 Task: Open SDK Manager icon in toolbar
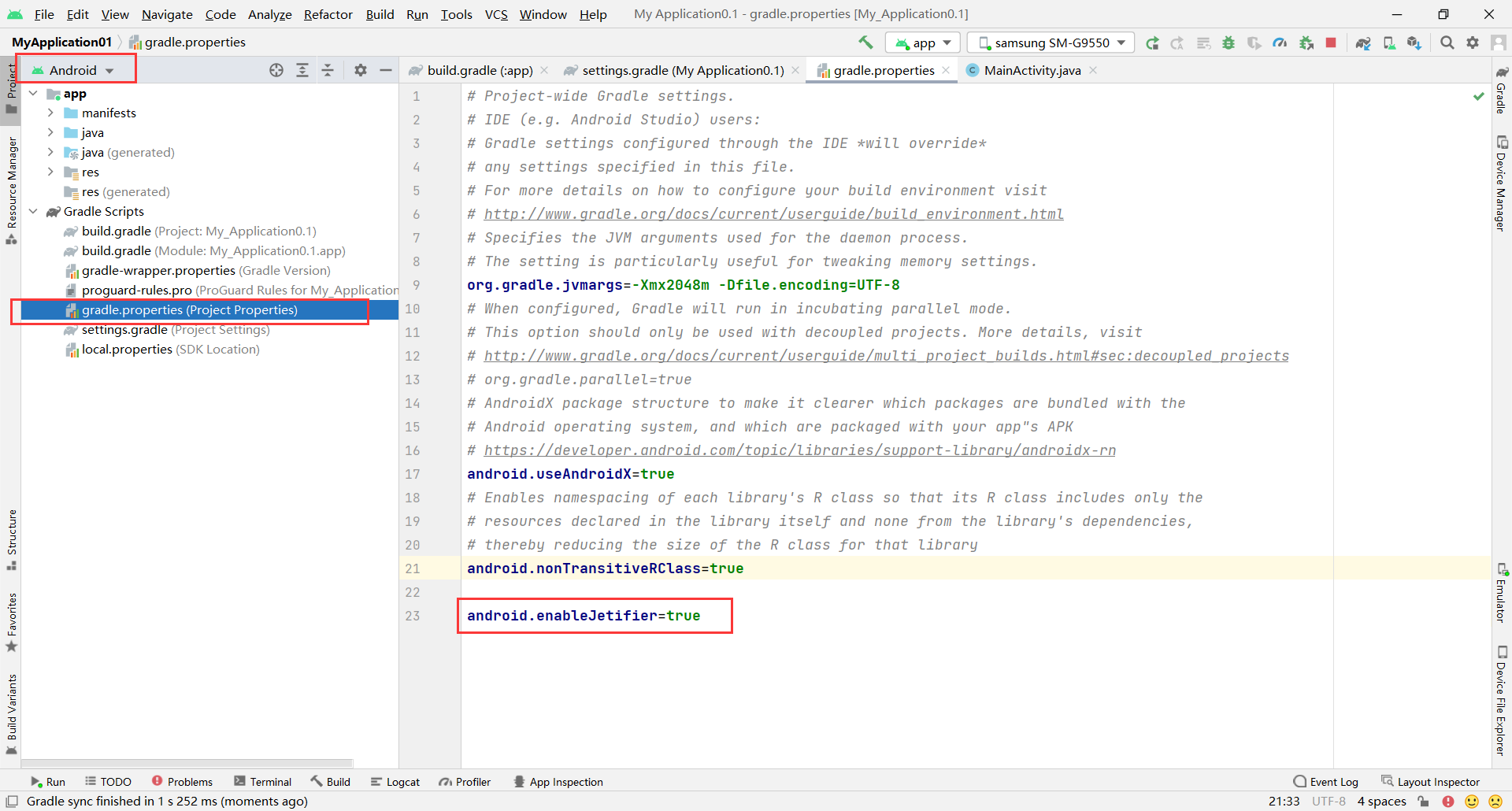click(x=1414, y=43)
